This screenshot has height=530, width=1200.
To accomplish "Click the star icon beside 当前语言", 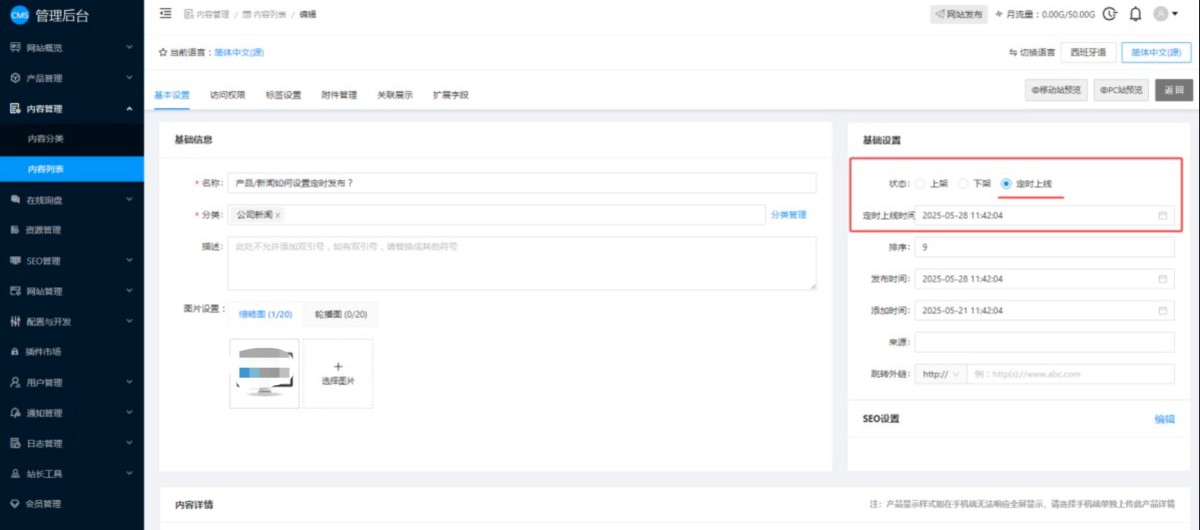I will pyautogui.click(x=163, y=52).
